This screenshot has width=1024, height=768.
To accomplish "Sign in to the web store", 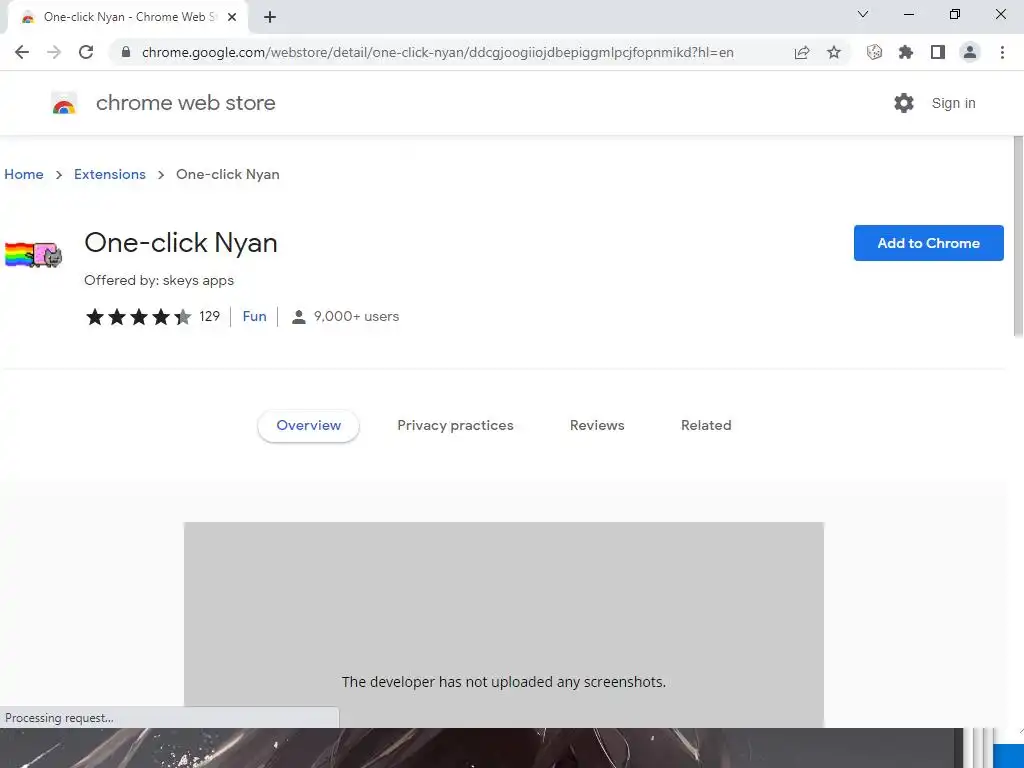I will (x=953, y=103).
